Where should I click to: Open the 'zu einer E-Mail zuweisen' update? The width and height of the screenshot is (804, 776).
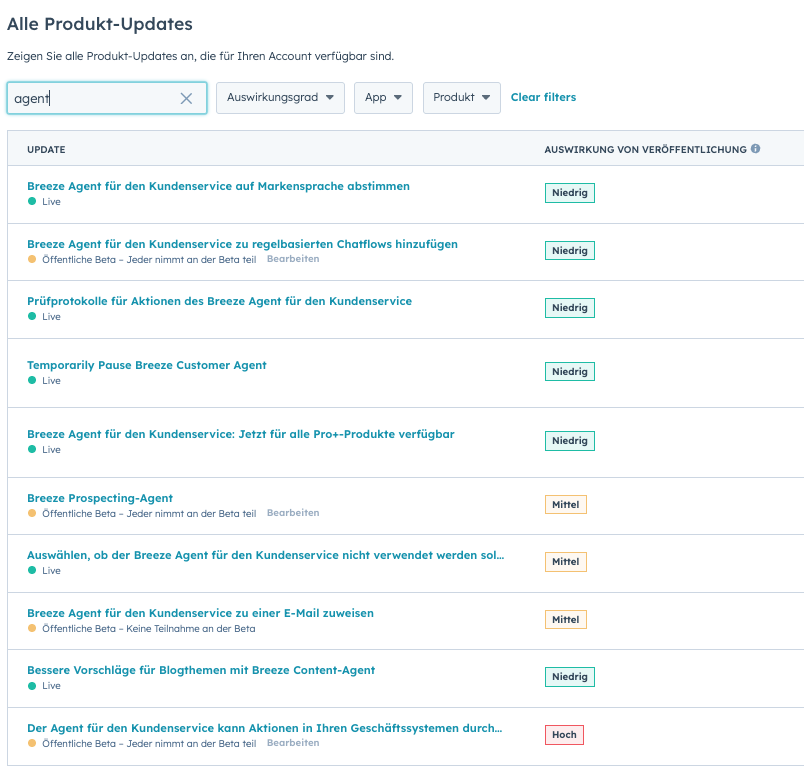coord(200,613)
